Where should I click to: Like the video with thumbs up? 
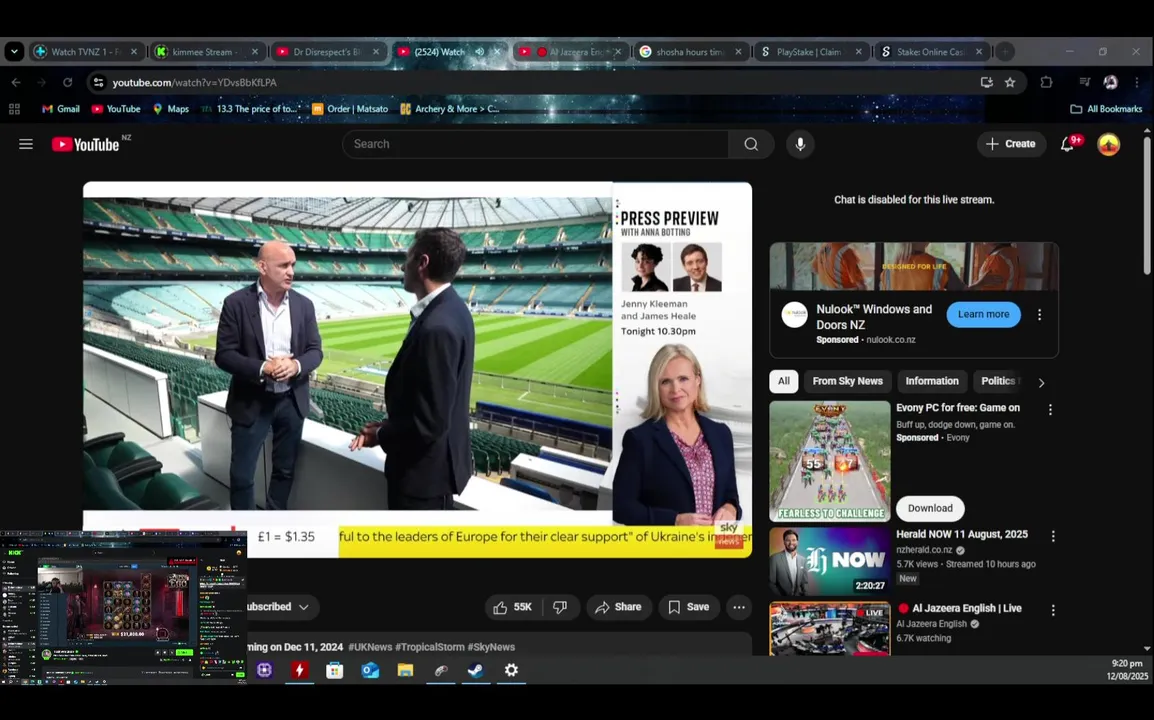click(513, 607)
